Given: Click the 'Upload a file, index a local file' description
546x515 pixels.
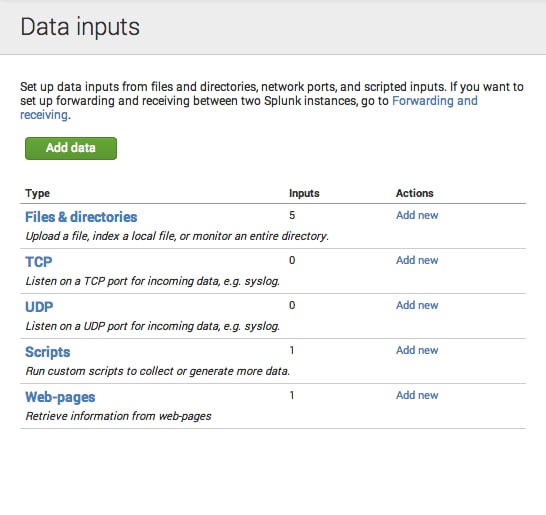Looking at the screenshot, I should point(177,236).
